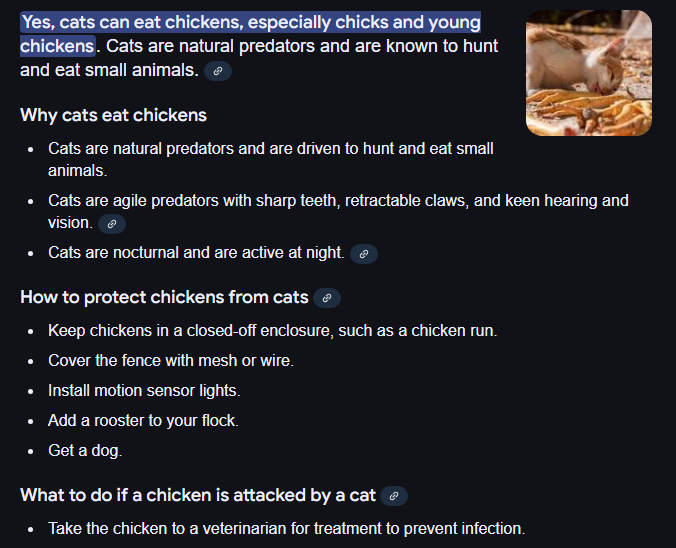The width and height of the screenshot is (676, 548).
Task: Click the 'Keep chickens in a closed-off enclosure' bullet
Action: pyautogui.click(x=272, y=330)
